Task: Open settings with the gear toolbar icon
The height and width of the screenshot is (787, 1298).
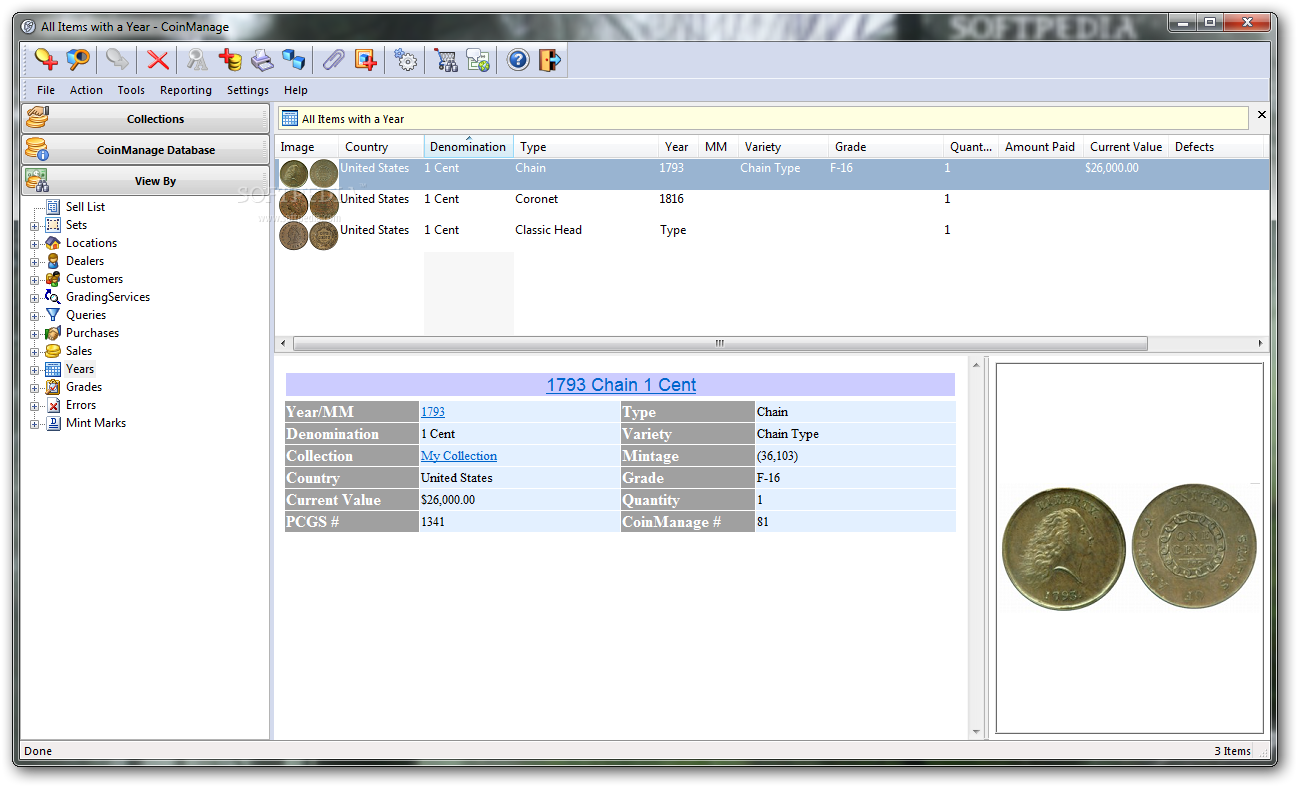Action: 405,60
